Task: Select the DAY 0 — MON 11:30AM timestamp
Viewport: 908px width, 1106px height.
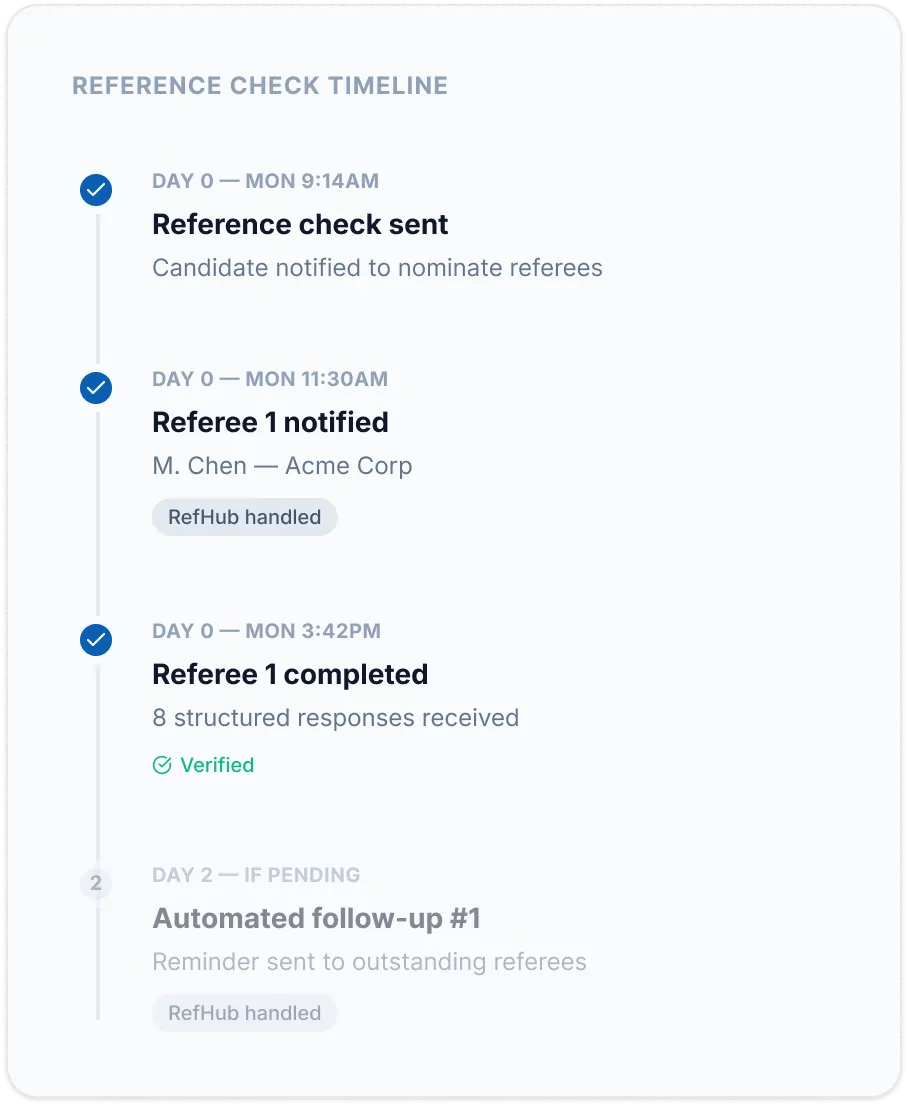Action: tap(270, 379)
